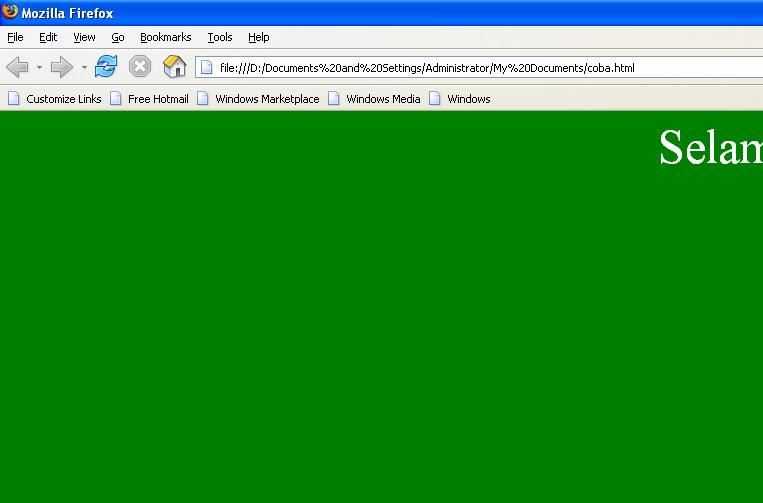This screenshot has height=503, width=763.
Task: Open the Forward history dropdown arrow
Action: coord(84,67)
